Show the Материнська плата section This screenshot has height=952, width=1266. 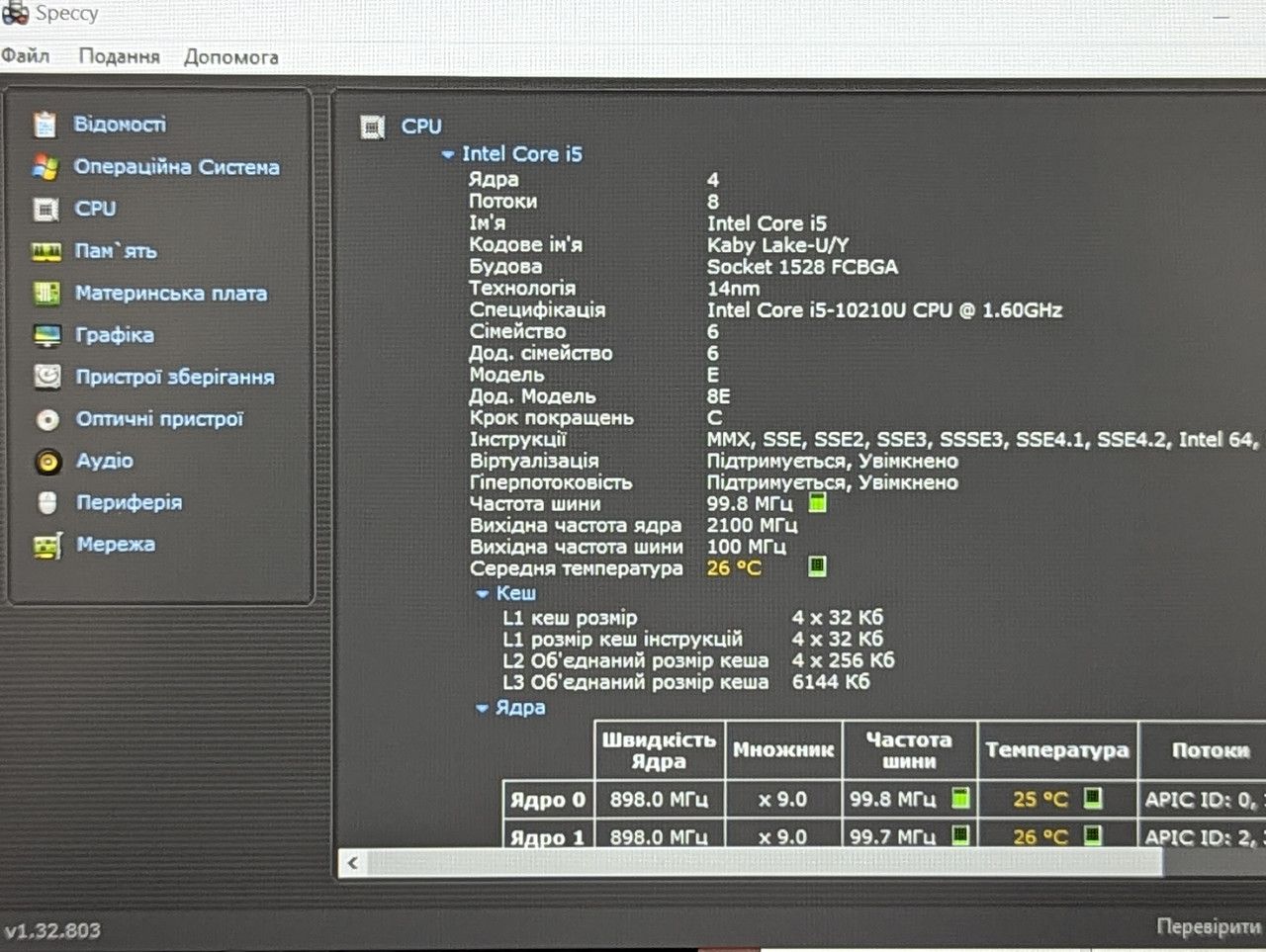[x=171, y=293]
